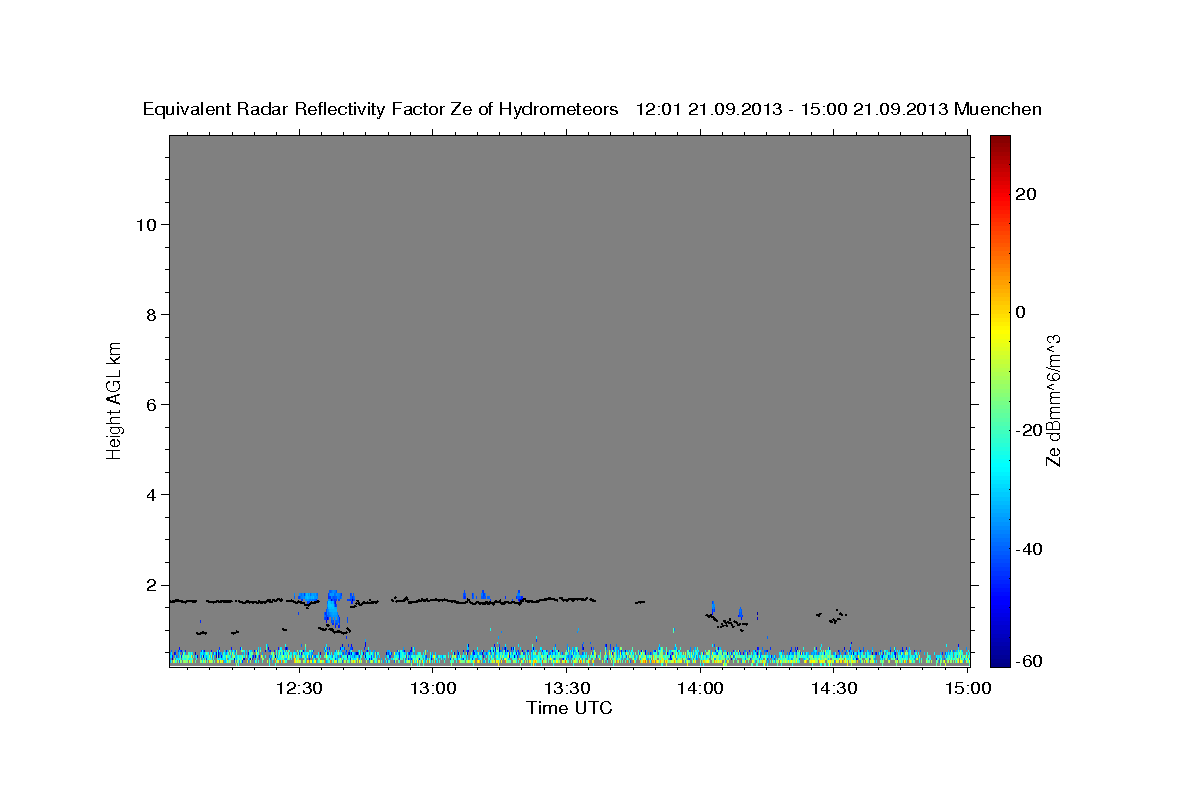Click the colorbar label 'Ze dBmm^6/m^3'
Screen dimensions: 1200x800
1052,400
